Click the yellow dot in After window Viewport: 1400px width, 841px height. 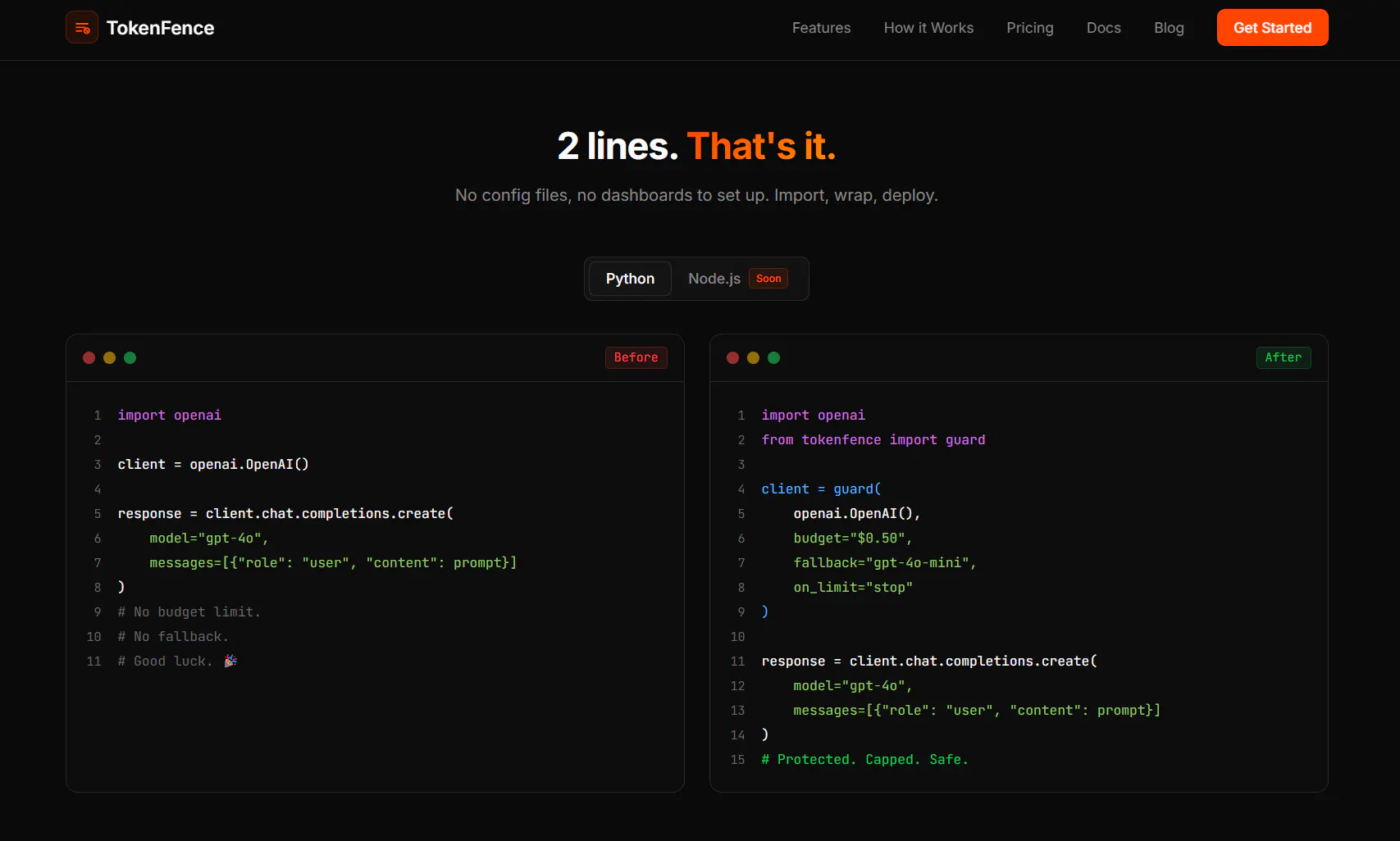[754, 357]
